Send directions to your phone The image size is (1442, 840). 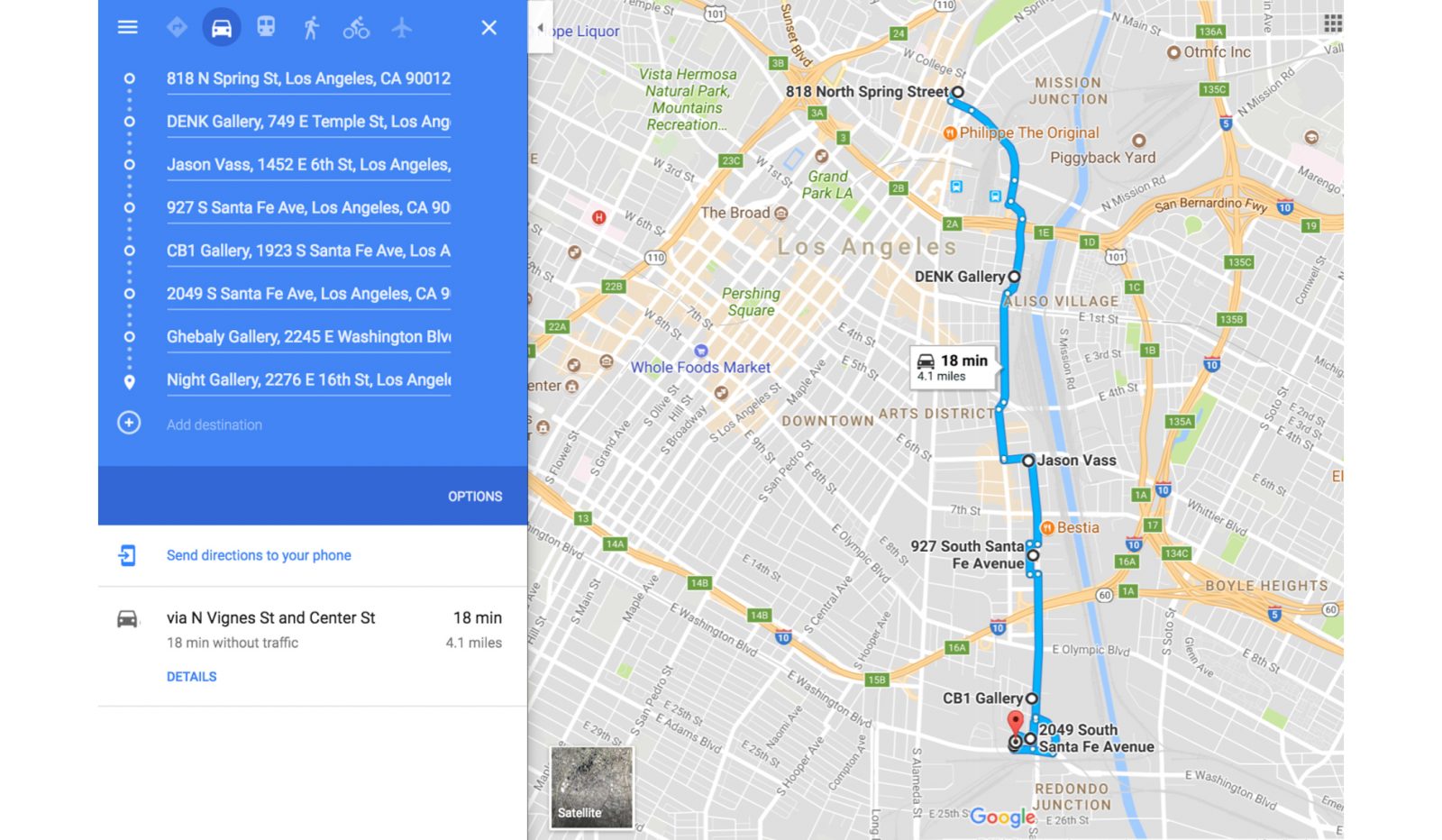point(259,555)
